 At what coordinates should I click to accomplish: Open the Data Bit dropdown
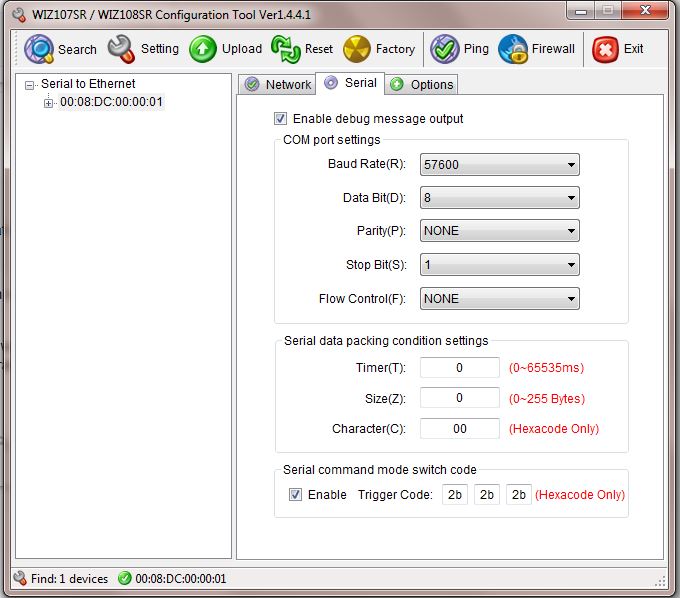(500, 198)
